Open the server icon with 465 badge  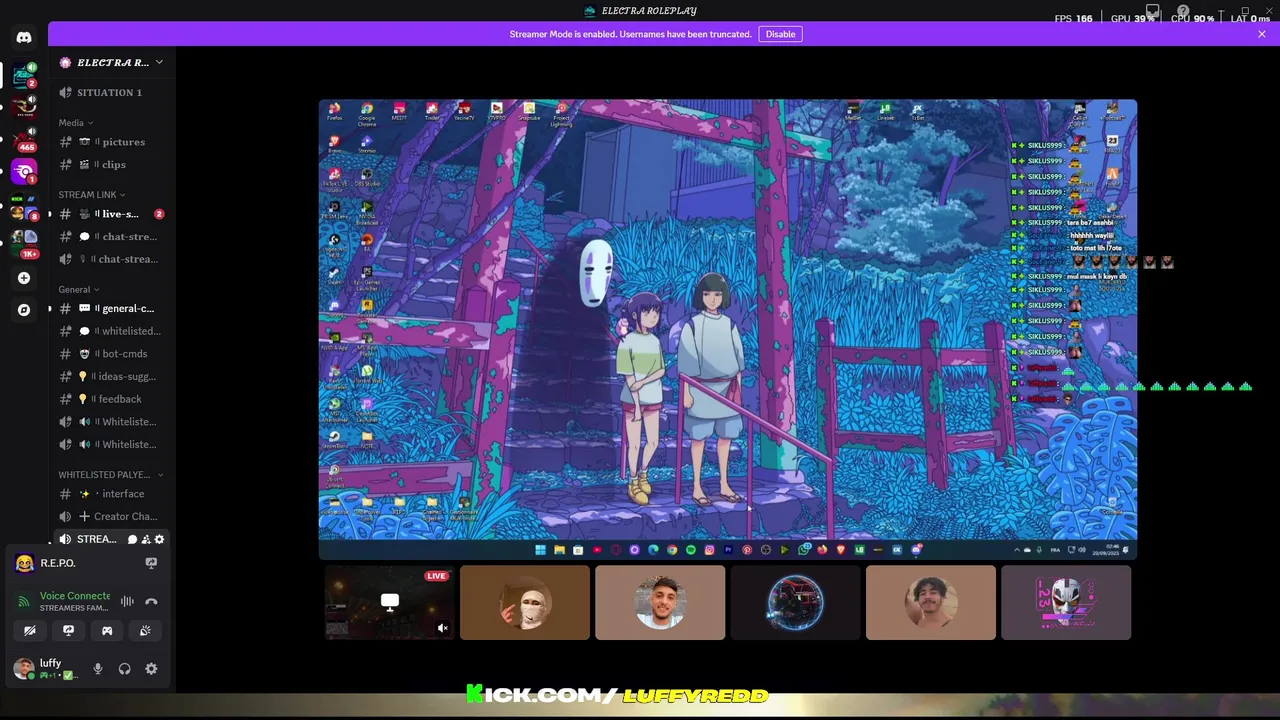pos(24,138)
